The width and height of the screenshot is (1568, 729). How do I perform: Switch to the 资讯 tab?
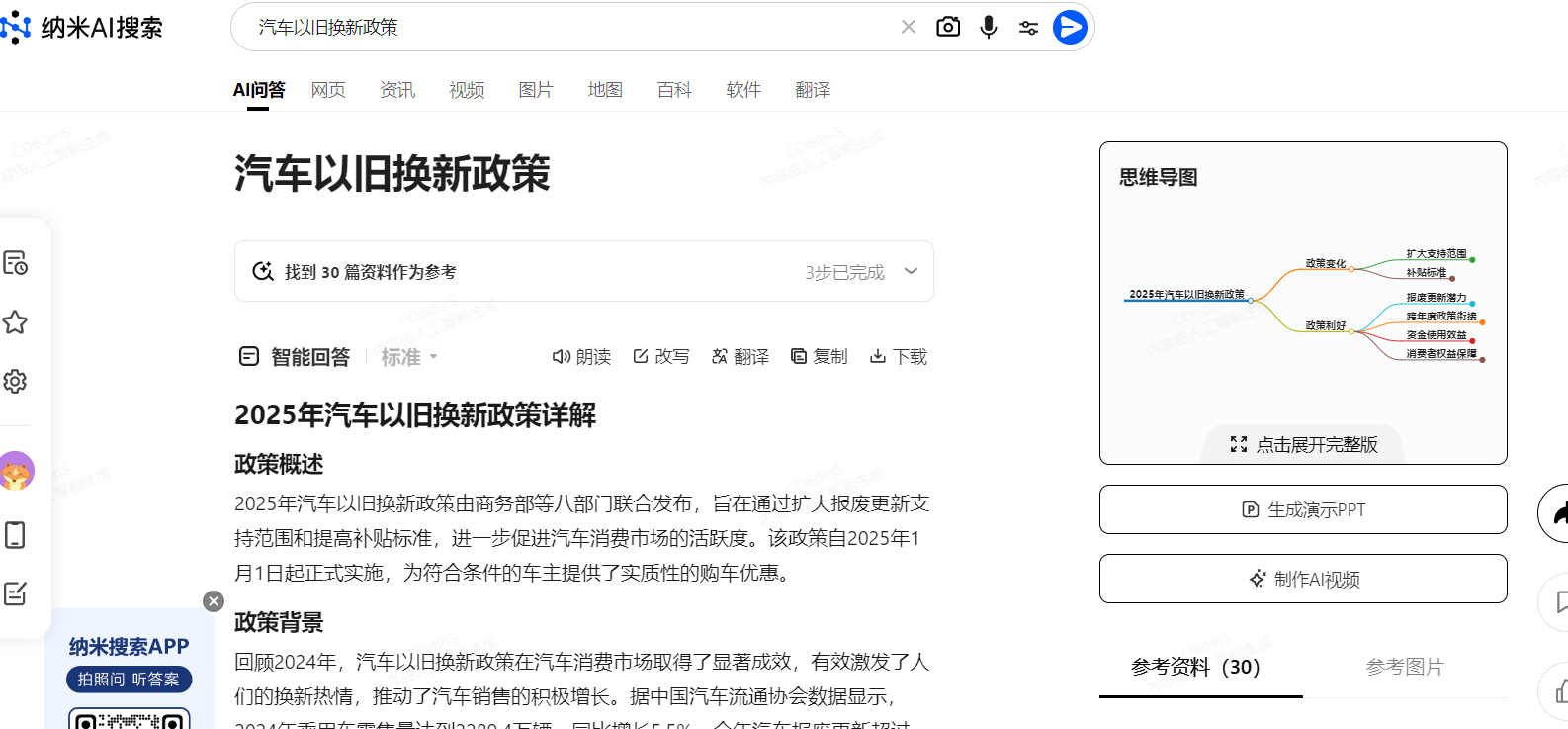tap(397, 90)
